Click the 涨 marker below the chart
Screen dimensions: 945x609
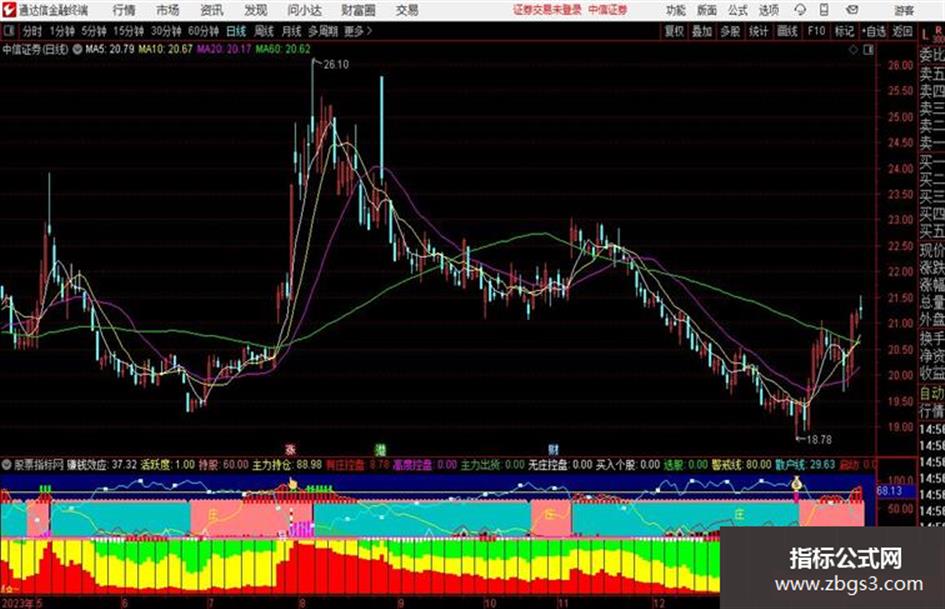tap(290, 450)
